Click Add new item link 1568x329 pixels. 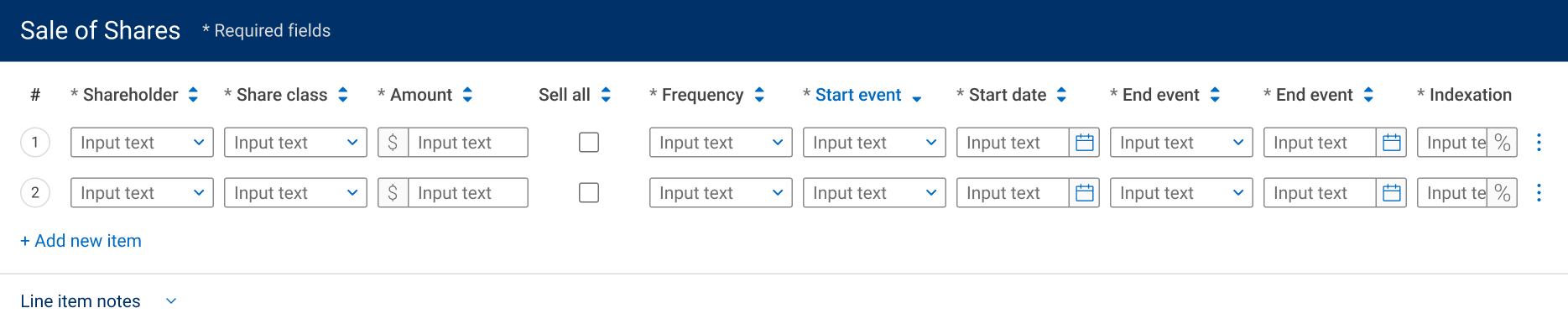[81, 241]
